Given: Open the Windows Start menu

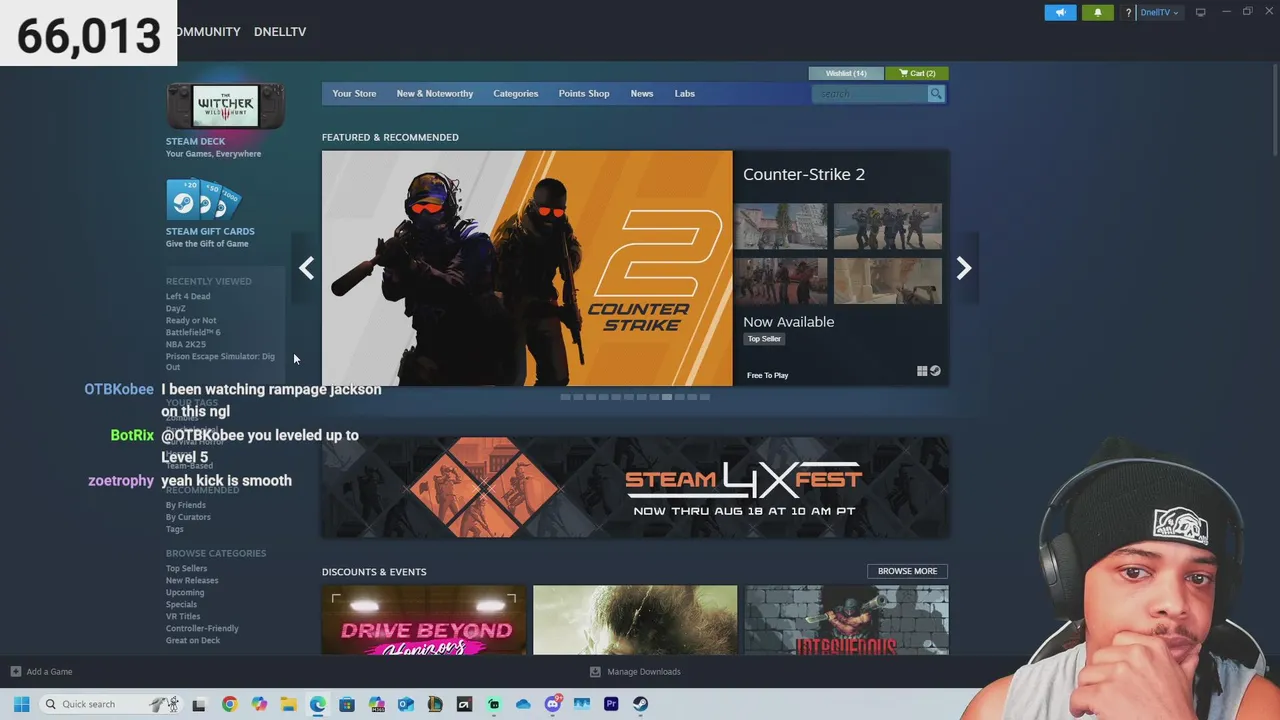Looking at the screenshot, I should click(x=21, y=704).
